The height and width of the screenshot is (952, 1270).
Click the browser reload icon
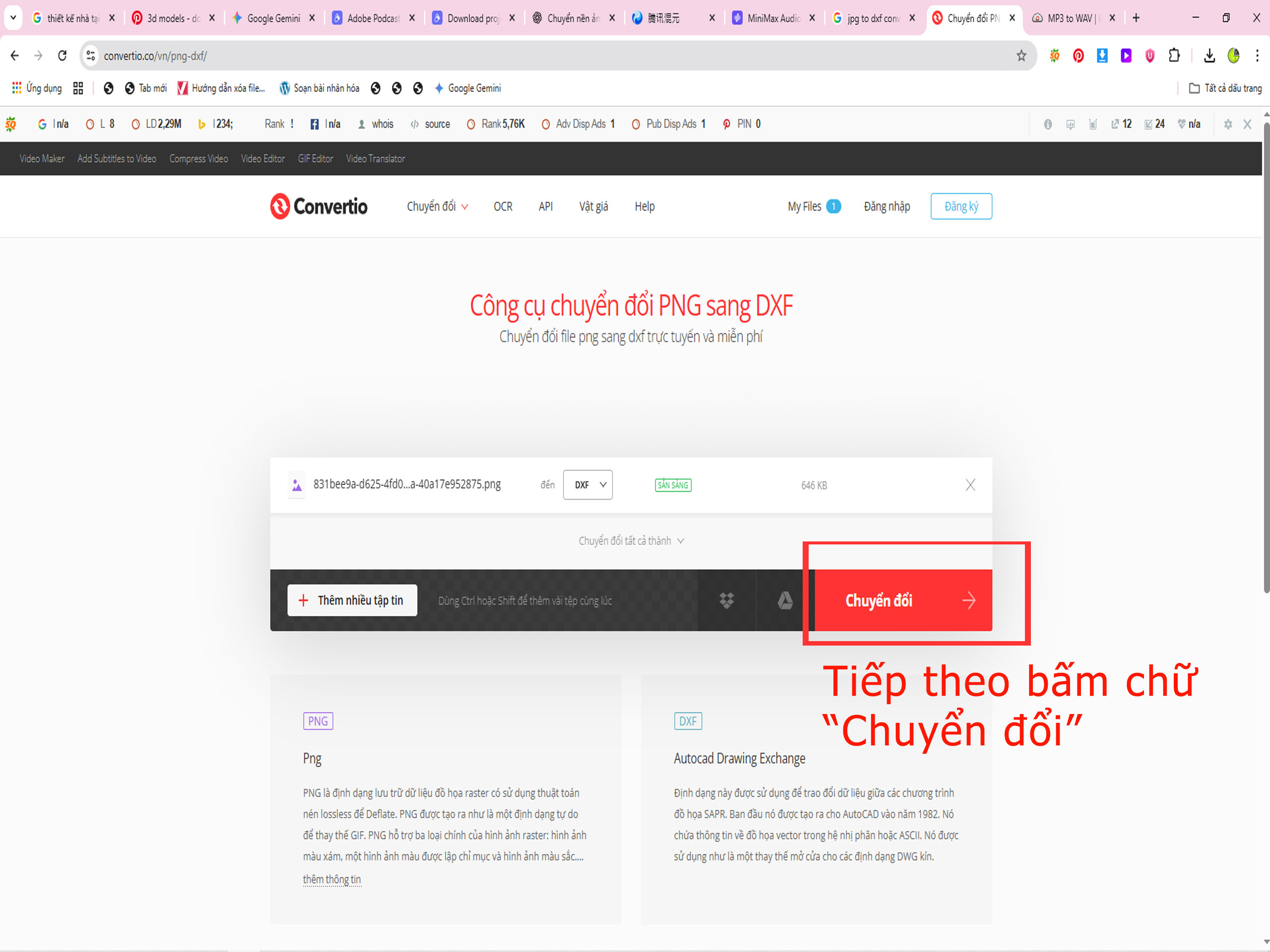(x=63, y=56)
